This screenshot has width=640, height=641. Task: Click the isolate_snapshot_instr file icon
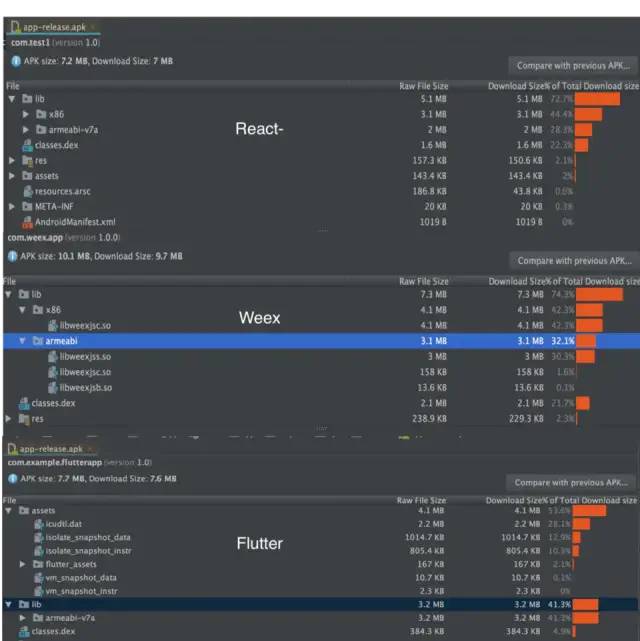click(x=39, y=551)
